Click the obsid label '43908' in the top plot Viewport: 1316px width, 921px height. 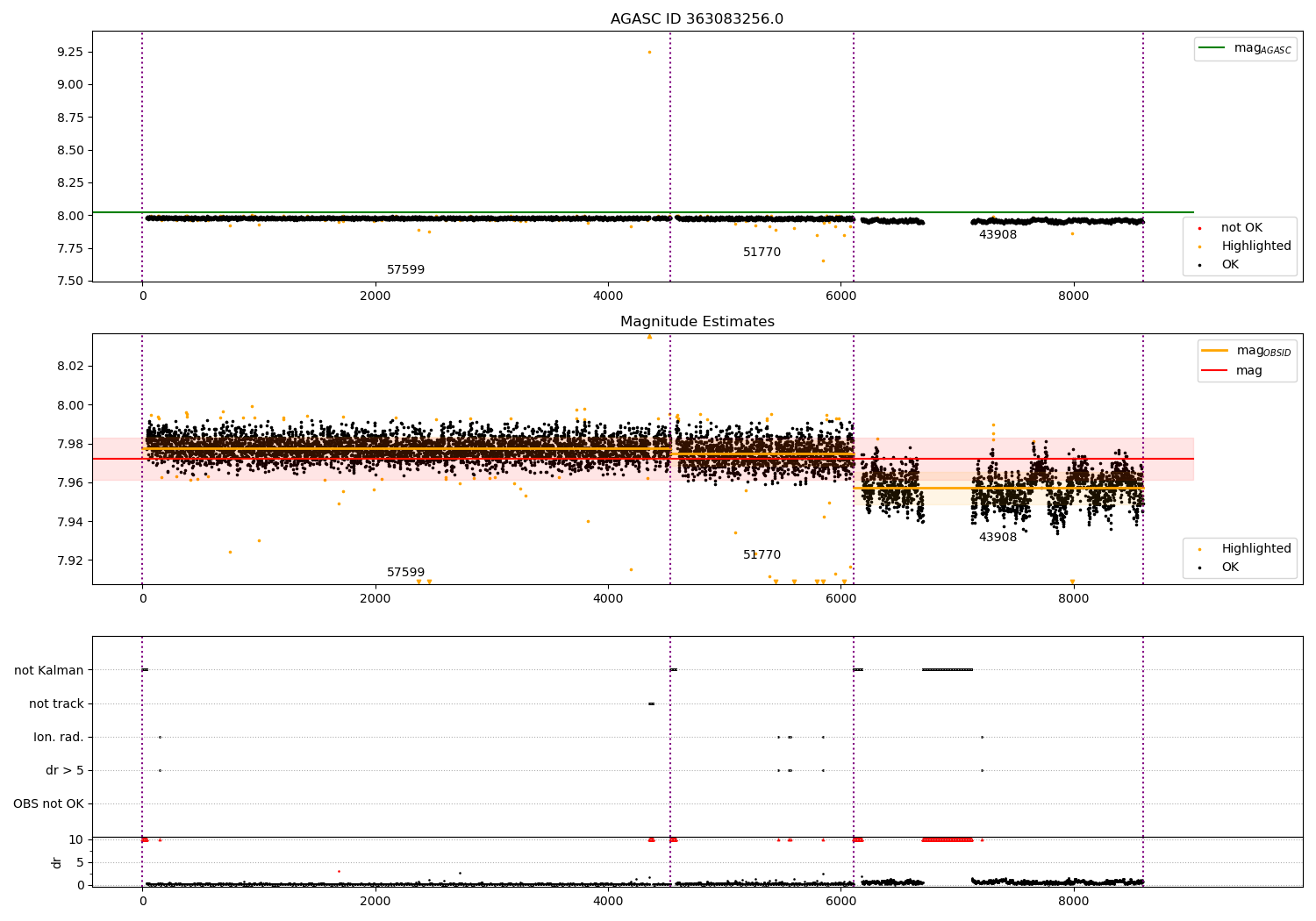(998, 235)
